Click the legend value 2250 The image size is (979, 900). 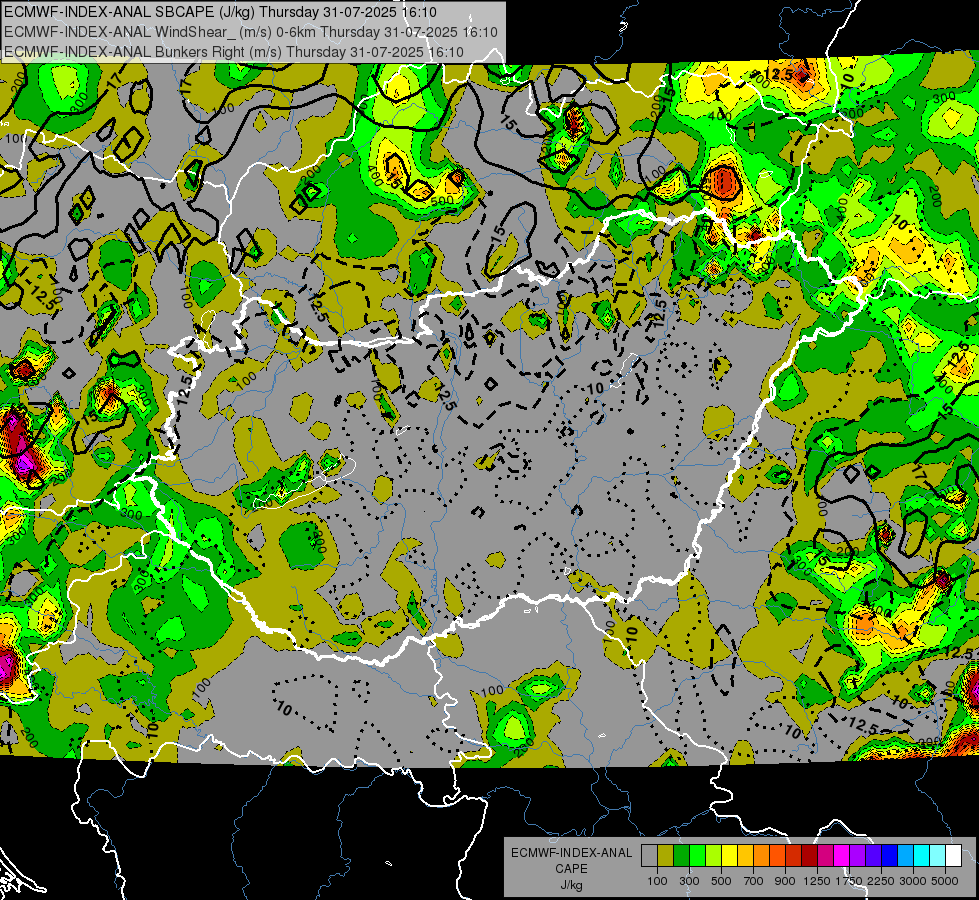[882, 881]
